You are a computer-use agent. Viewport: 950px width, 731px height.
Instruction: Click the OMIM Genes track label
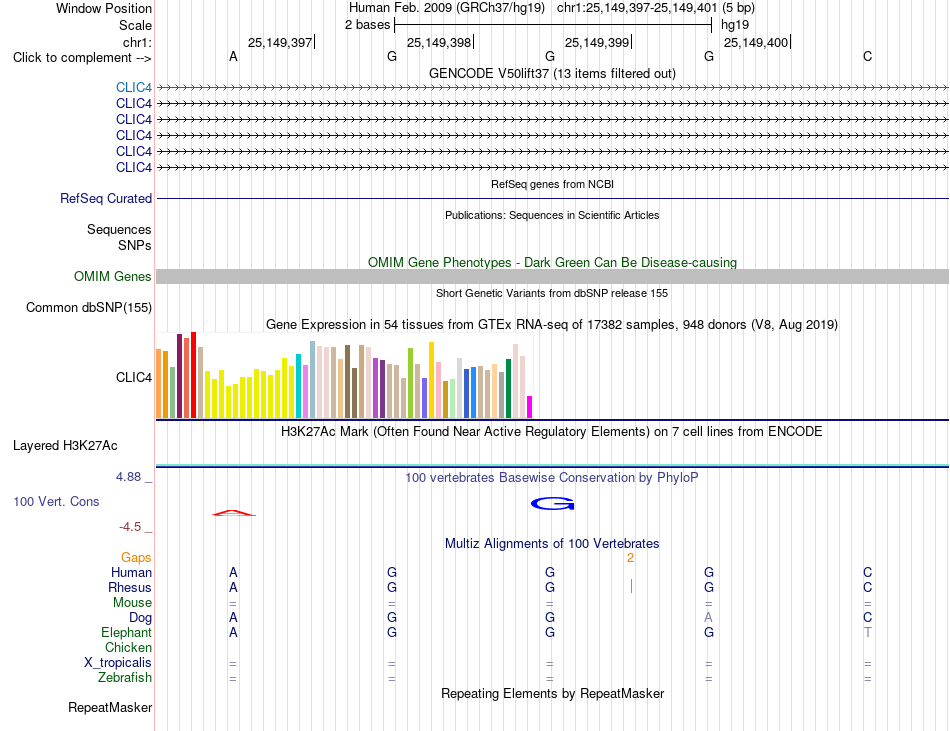pyautogui.click(x=113, y=276)
